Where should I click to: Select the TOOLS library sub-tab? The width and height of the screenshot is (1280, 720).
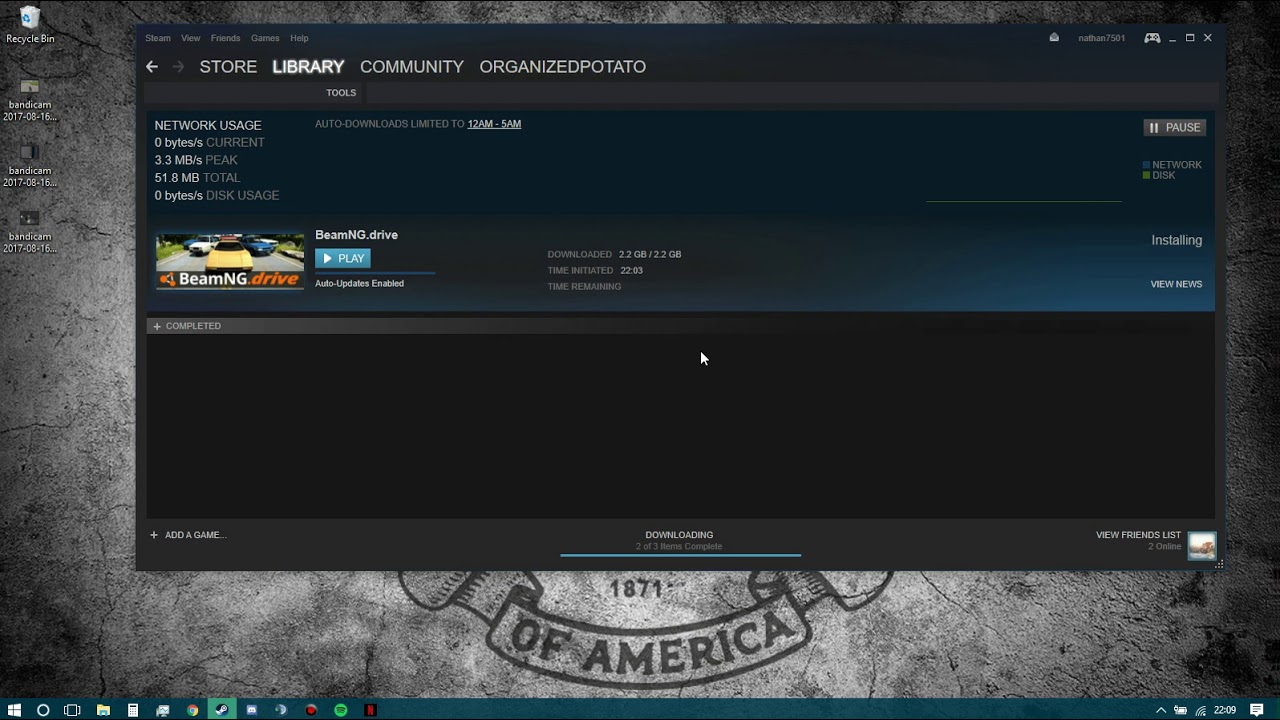[341, 93]
